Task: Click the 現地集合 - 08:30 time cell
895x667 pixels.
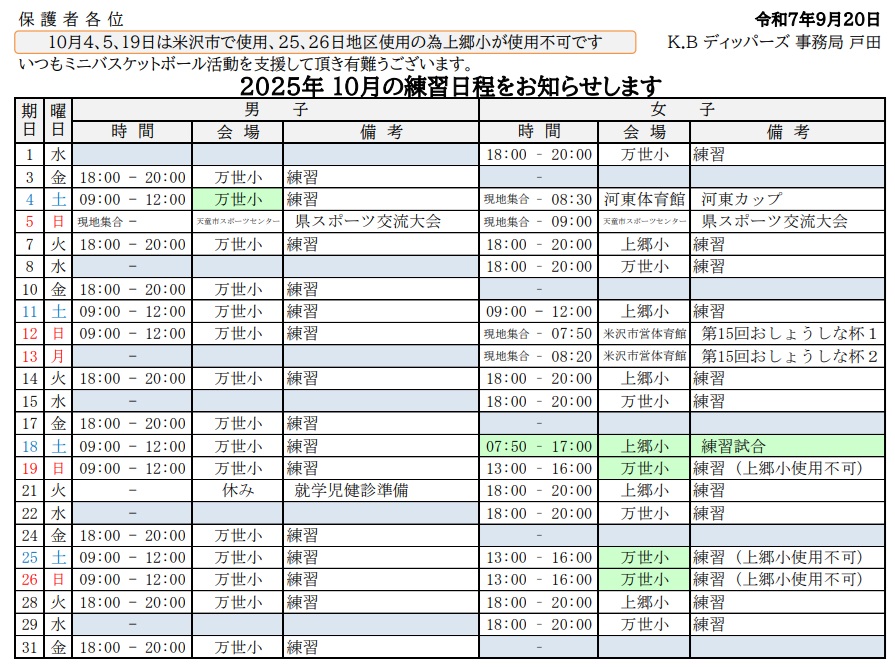Action: coord(539,199)
